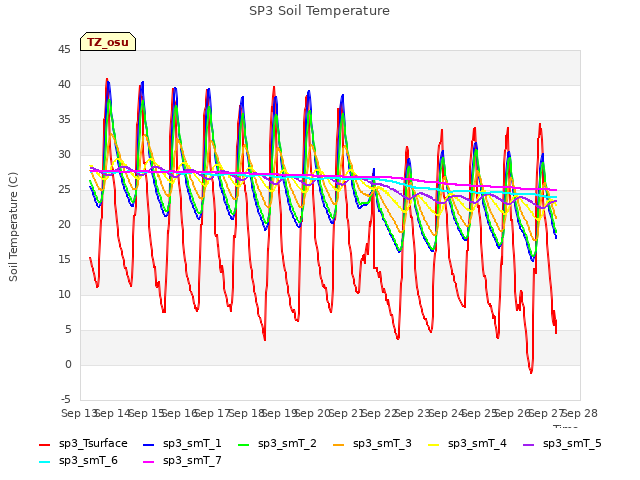Click the 10 y-axis tick label
Screen dimensions: 640x480
[64, 295]
